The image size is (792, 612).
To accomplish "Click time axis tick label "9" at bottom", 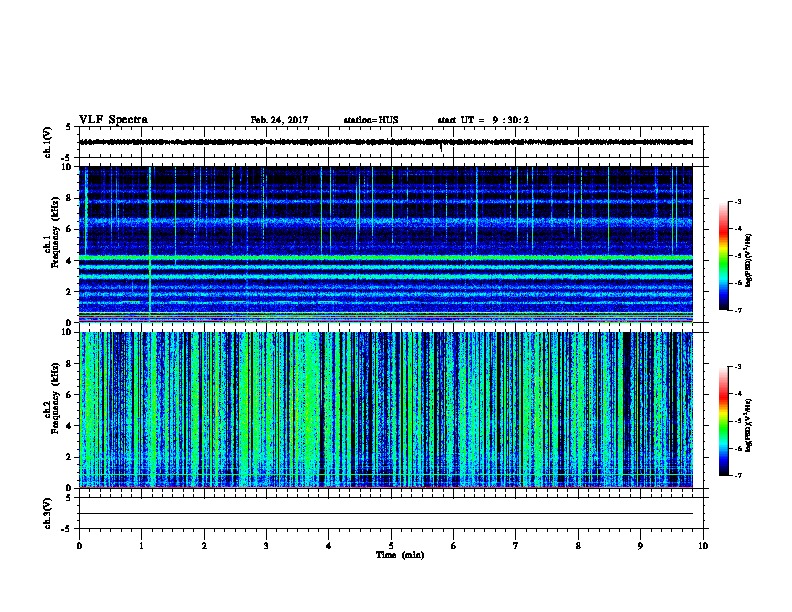I will (640, 546).
